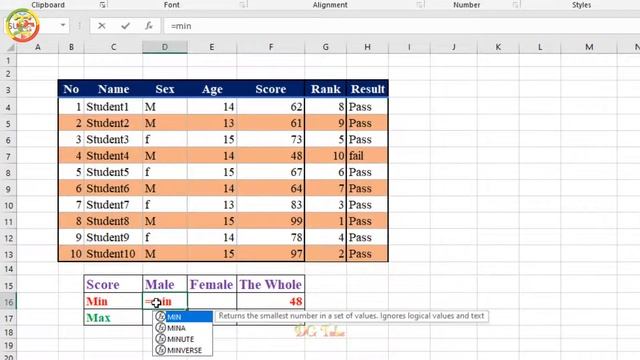Select the 'Male' summary header cell

[x=165, y=284]
